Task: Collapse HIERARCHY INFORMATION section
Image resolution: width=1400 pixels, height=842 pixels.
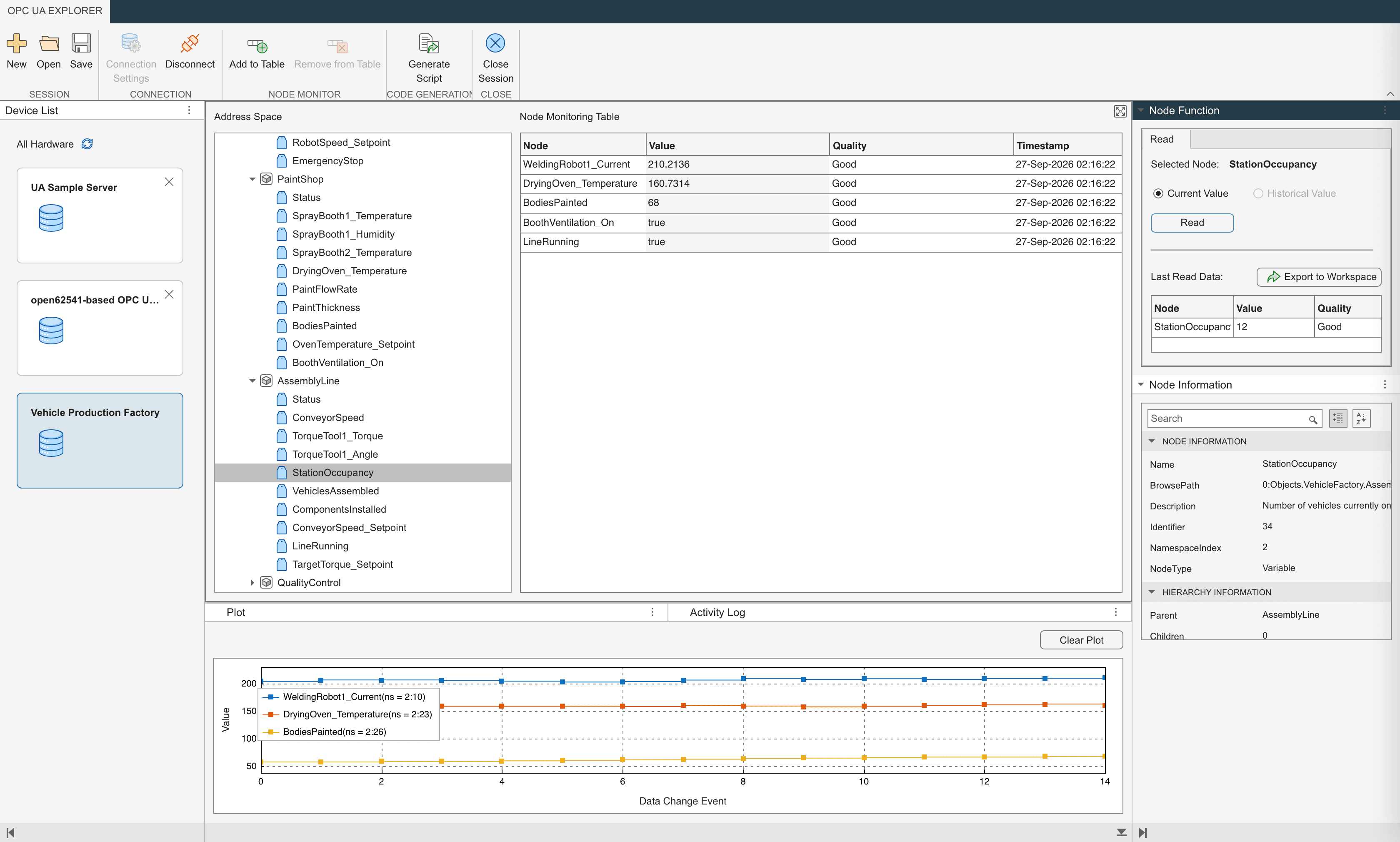Action: 1151,592
